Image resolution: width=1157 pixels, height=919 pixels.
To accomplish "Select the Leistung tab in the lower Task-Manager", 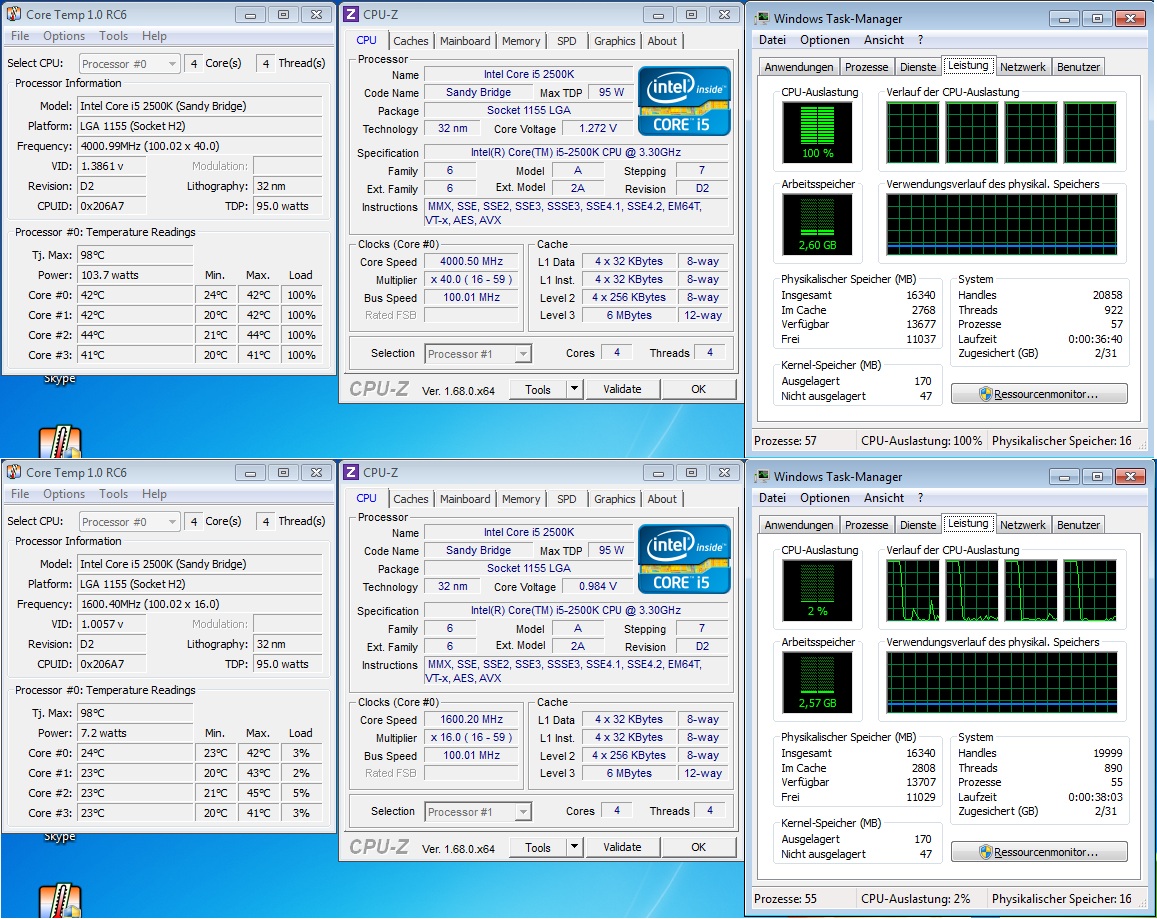I will click(x=968, y=523).
